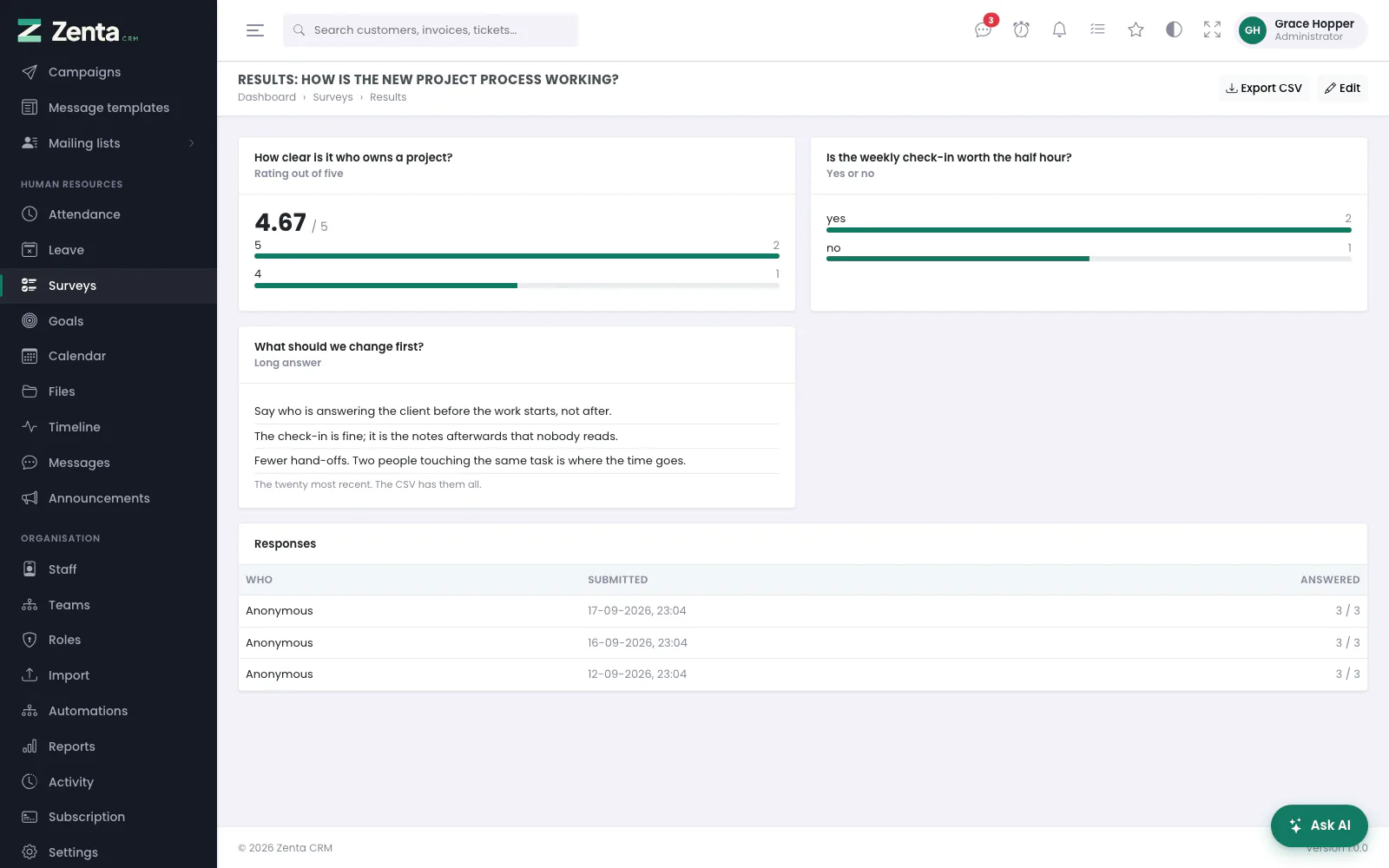
Task: Enter fullscreen with the expand icon
Action: [1212, 30]
